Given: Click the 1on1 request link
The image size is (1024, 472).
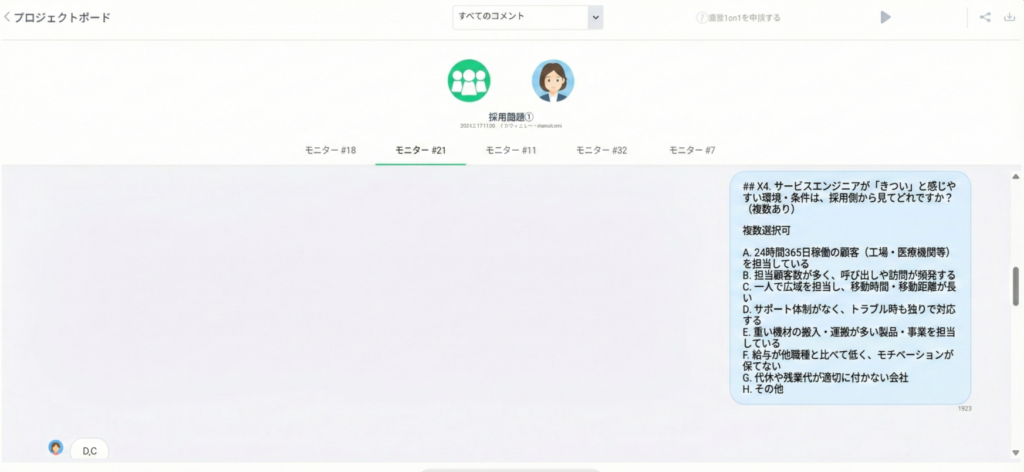Looking at the screenshot, I should (744, 17).
